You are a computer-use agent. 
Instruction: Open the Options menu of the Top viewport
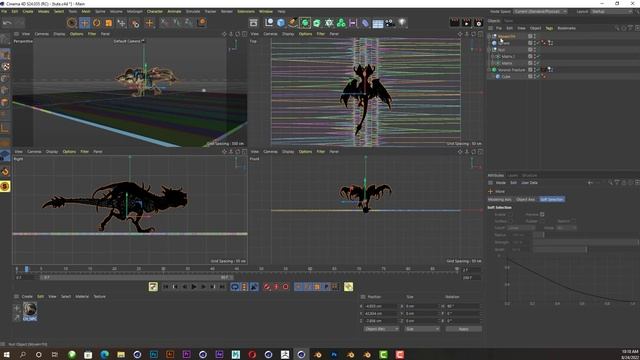point(305,34)
